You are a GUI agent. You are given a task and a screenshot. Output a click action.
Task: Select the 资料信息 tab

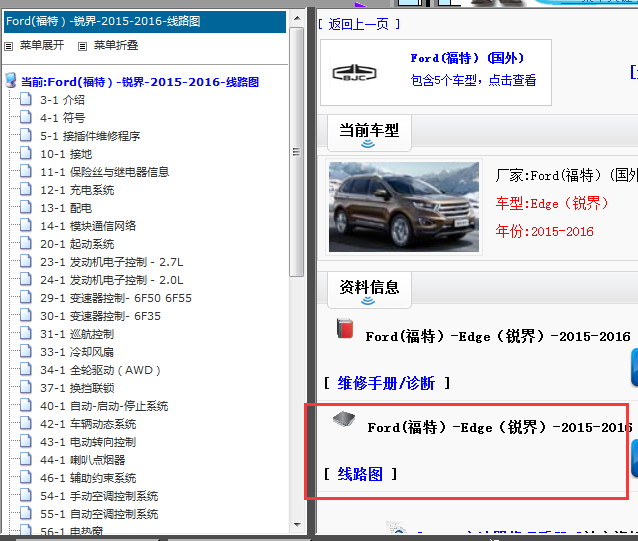(369, 290)
